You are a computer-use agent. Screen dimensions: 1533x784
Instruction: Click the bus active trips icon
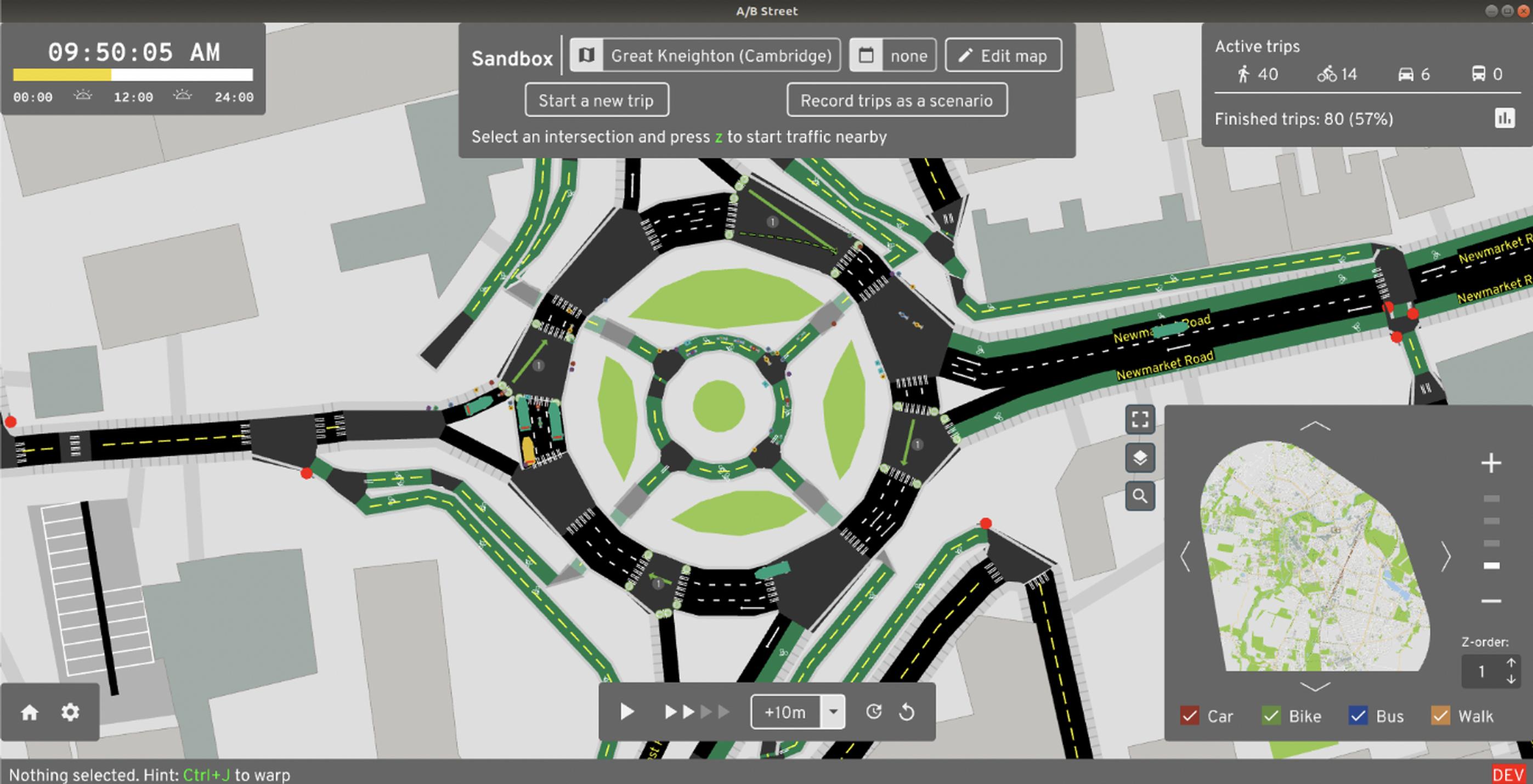pos(1478,75)
